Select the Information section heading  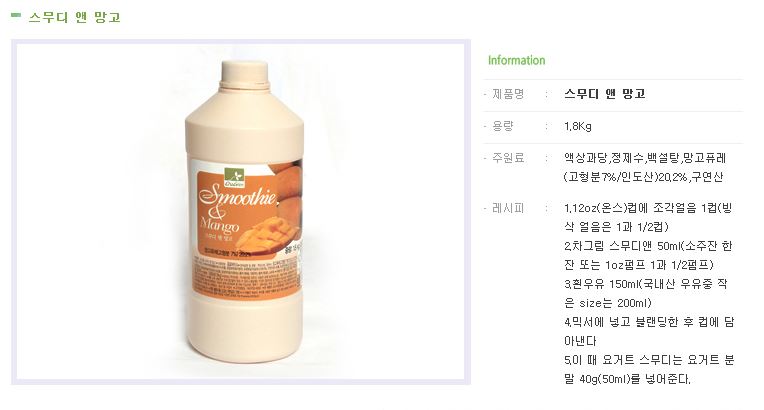click(516, 60)
